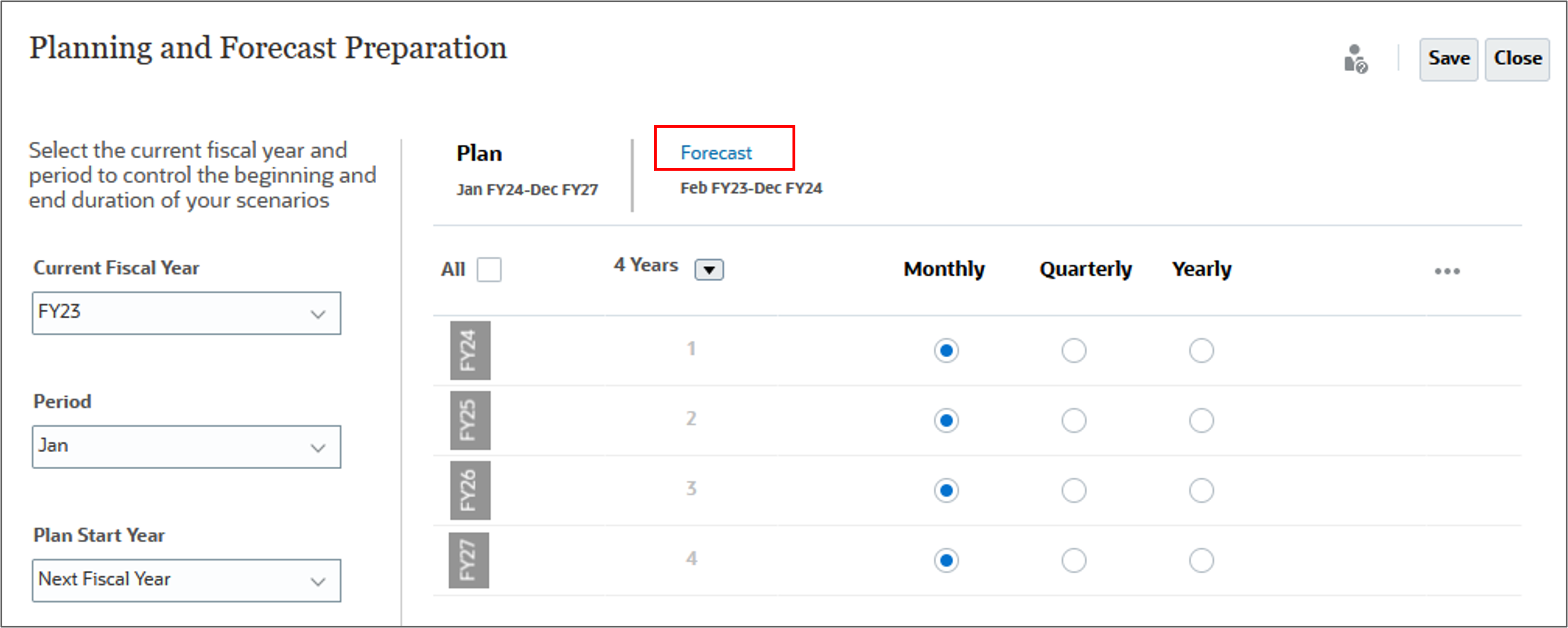Click the FY24 row label
Viewport: 1568px width, 628px height.
[x=470, y=350]
